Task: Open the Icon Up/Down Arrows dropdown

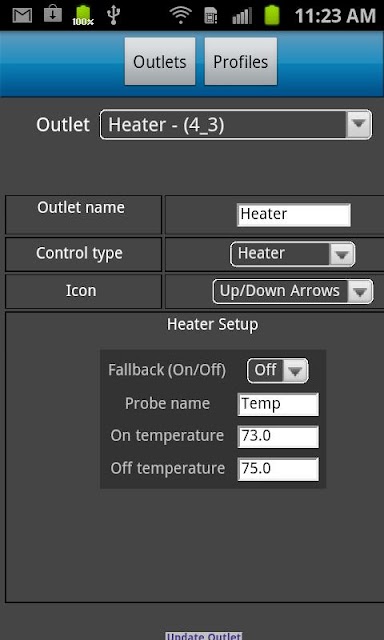Action: pos(293,291)
